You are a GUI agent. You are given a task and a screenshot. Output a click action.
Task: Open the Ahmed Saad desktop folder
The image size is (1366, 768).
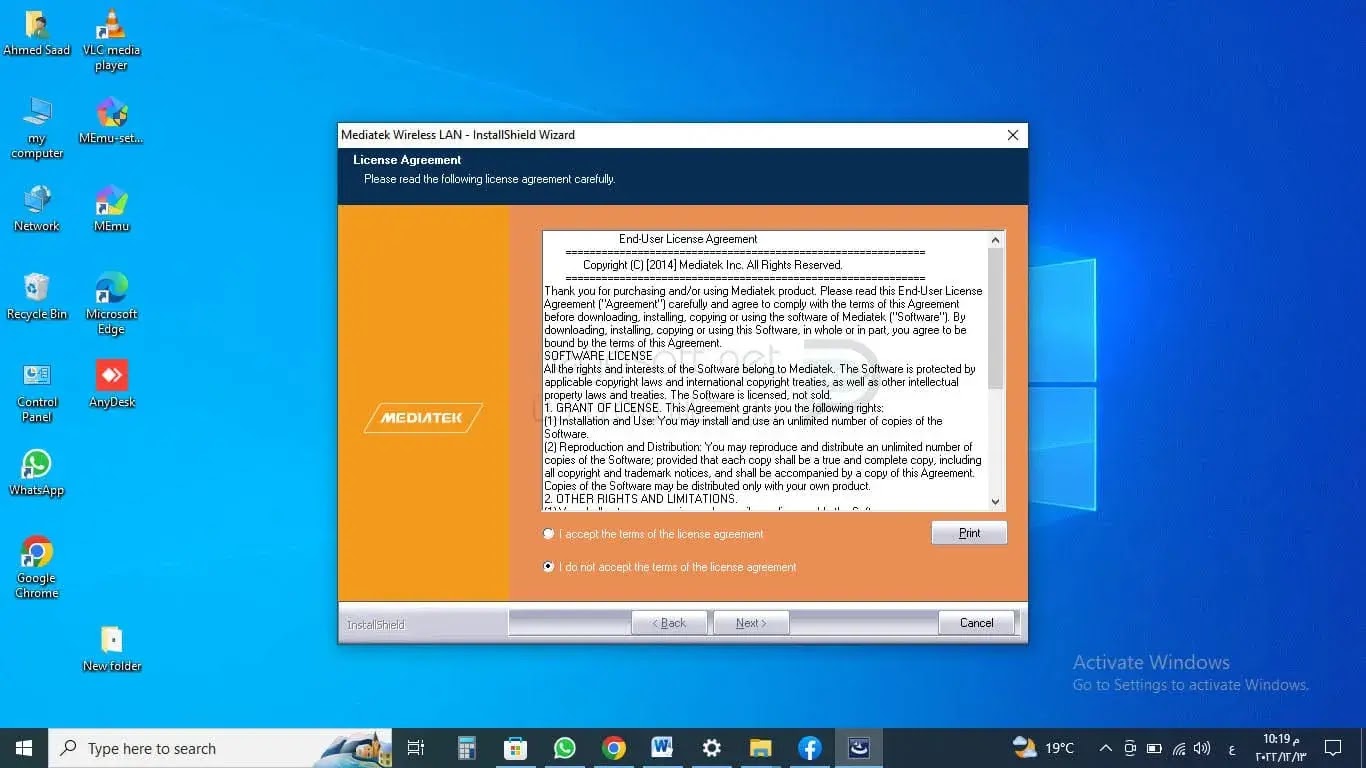pos(37,33)
